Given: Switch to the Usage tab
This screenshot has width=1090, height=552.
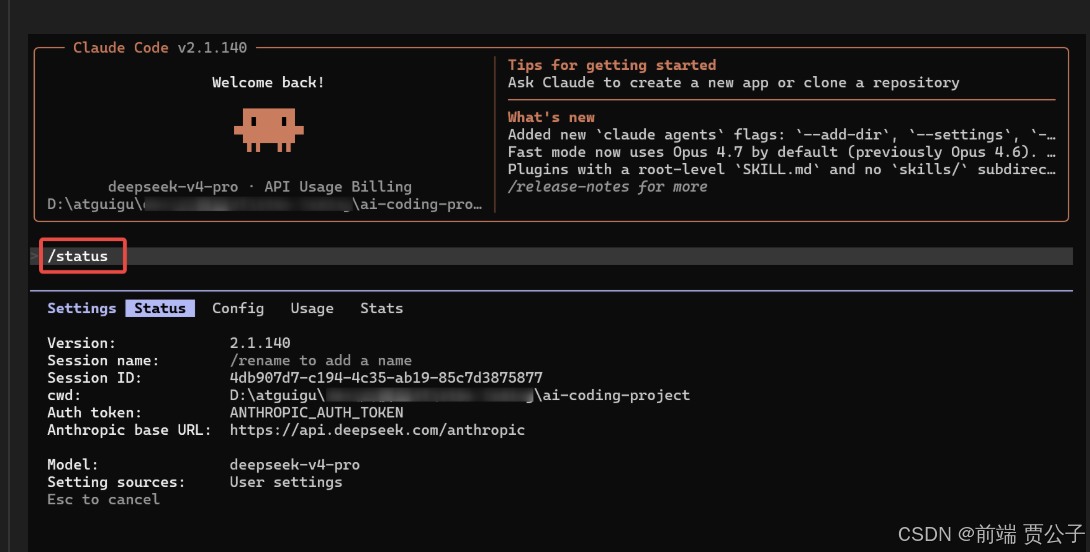Looking at the screenshot, I should pyautogui.click(x=312, y=308).
